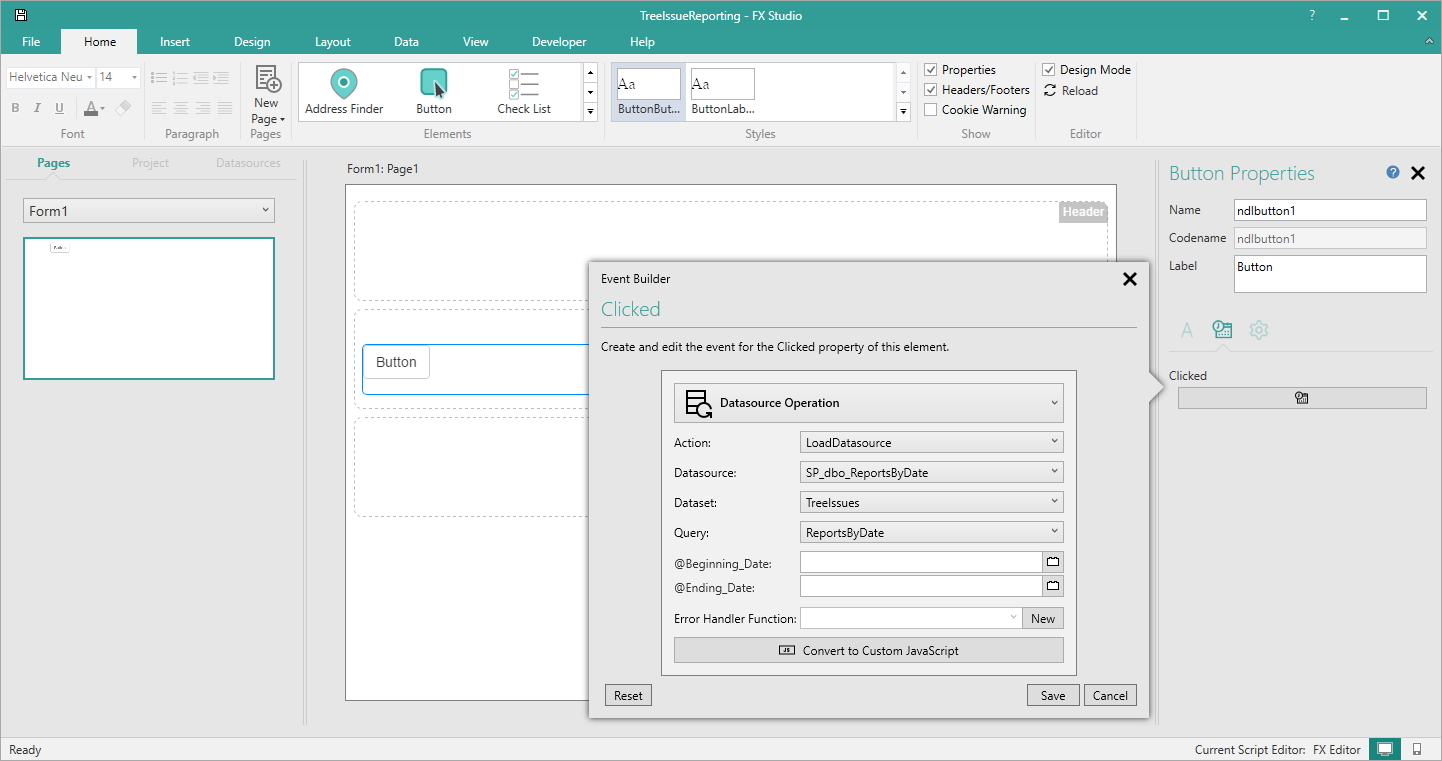1442x761 pixels.
Task: Open the Form1 page selector dropdown
Action: [149, 210]
